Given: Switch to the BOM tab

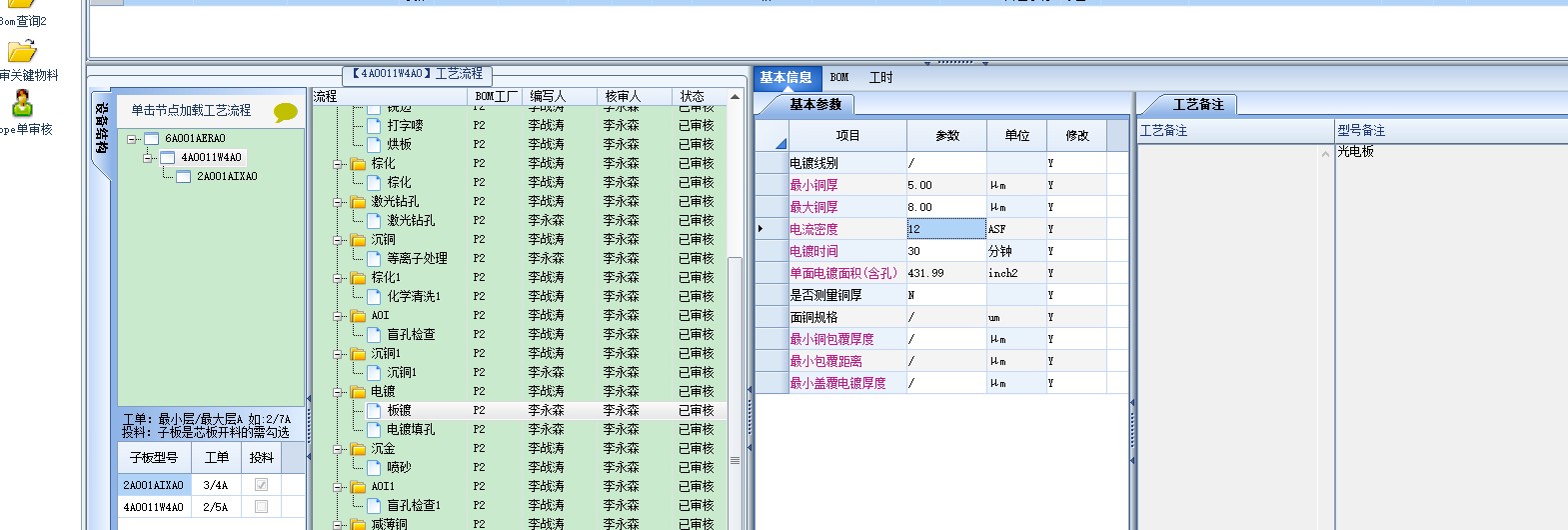Looking at the screenshot, I should click(839, 78).
